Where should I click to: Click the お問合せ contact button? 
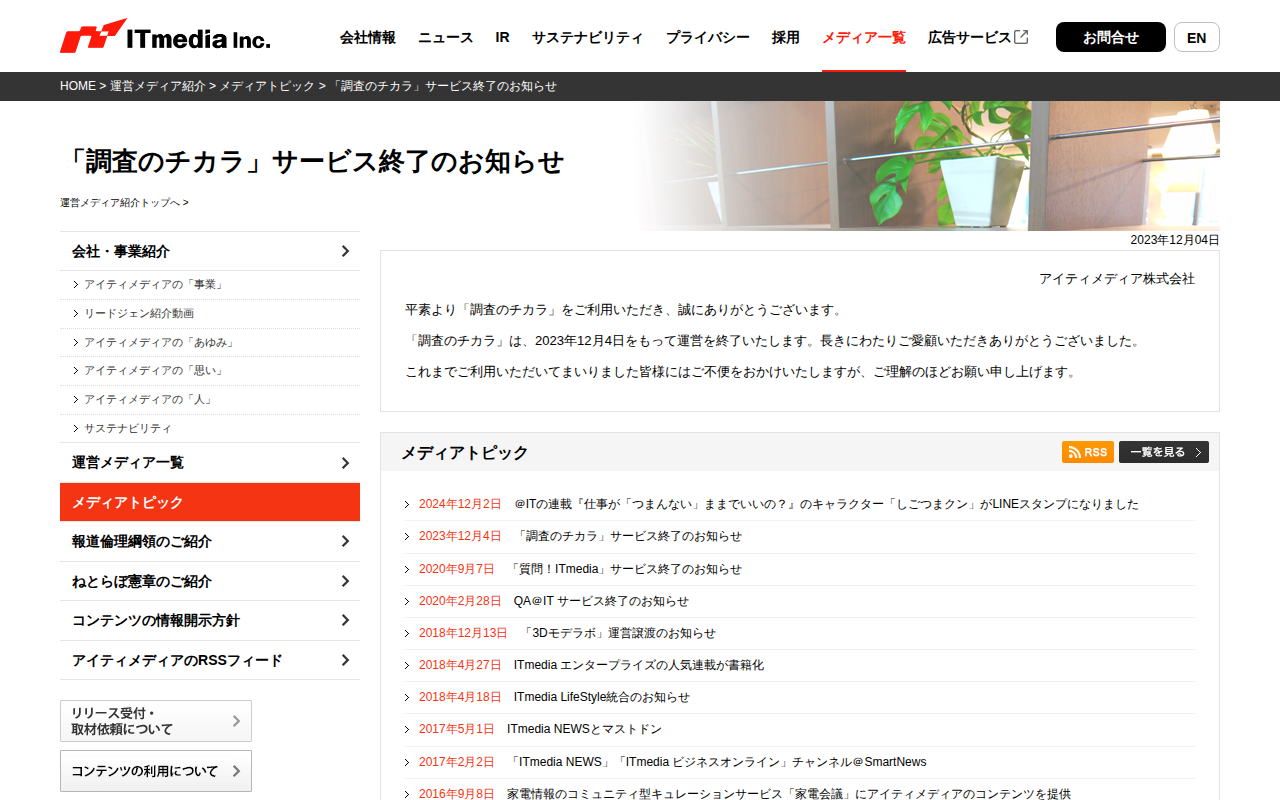point(1111,37)
